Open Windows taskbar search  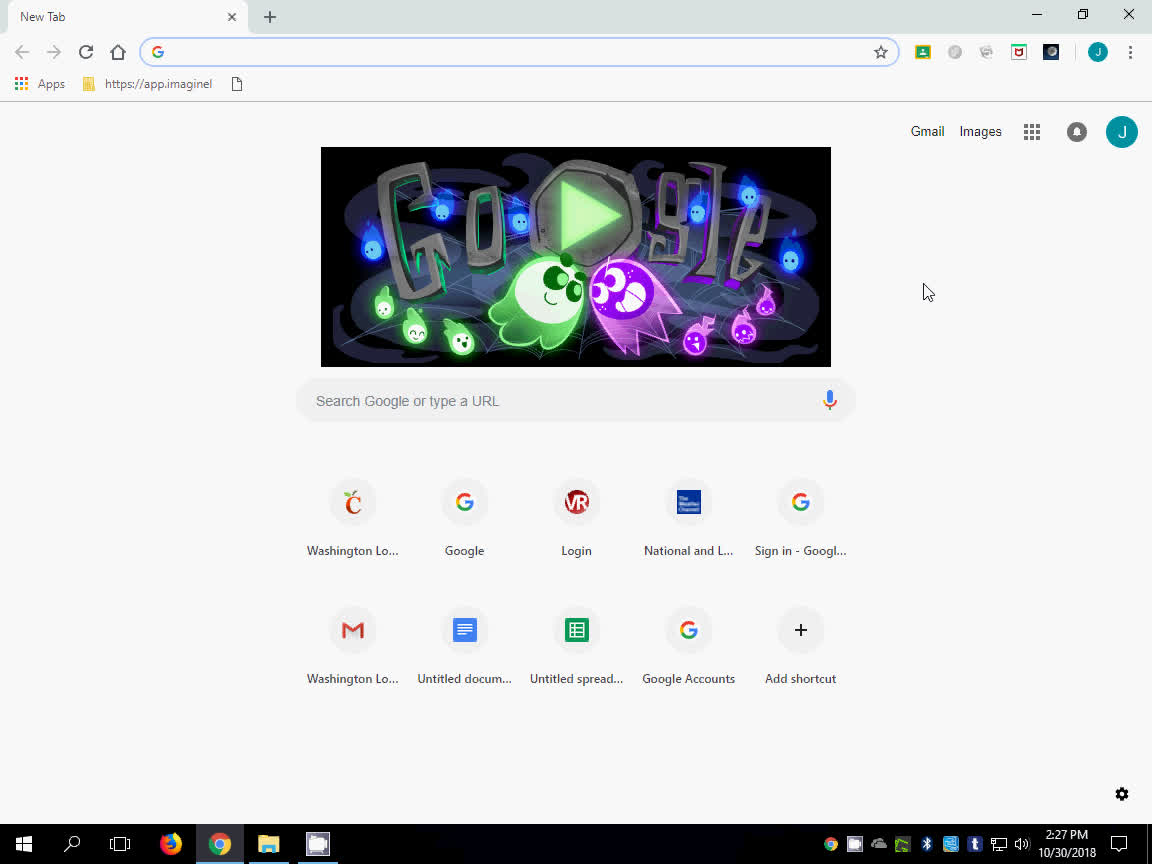pos(72,844)
